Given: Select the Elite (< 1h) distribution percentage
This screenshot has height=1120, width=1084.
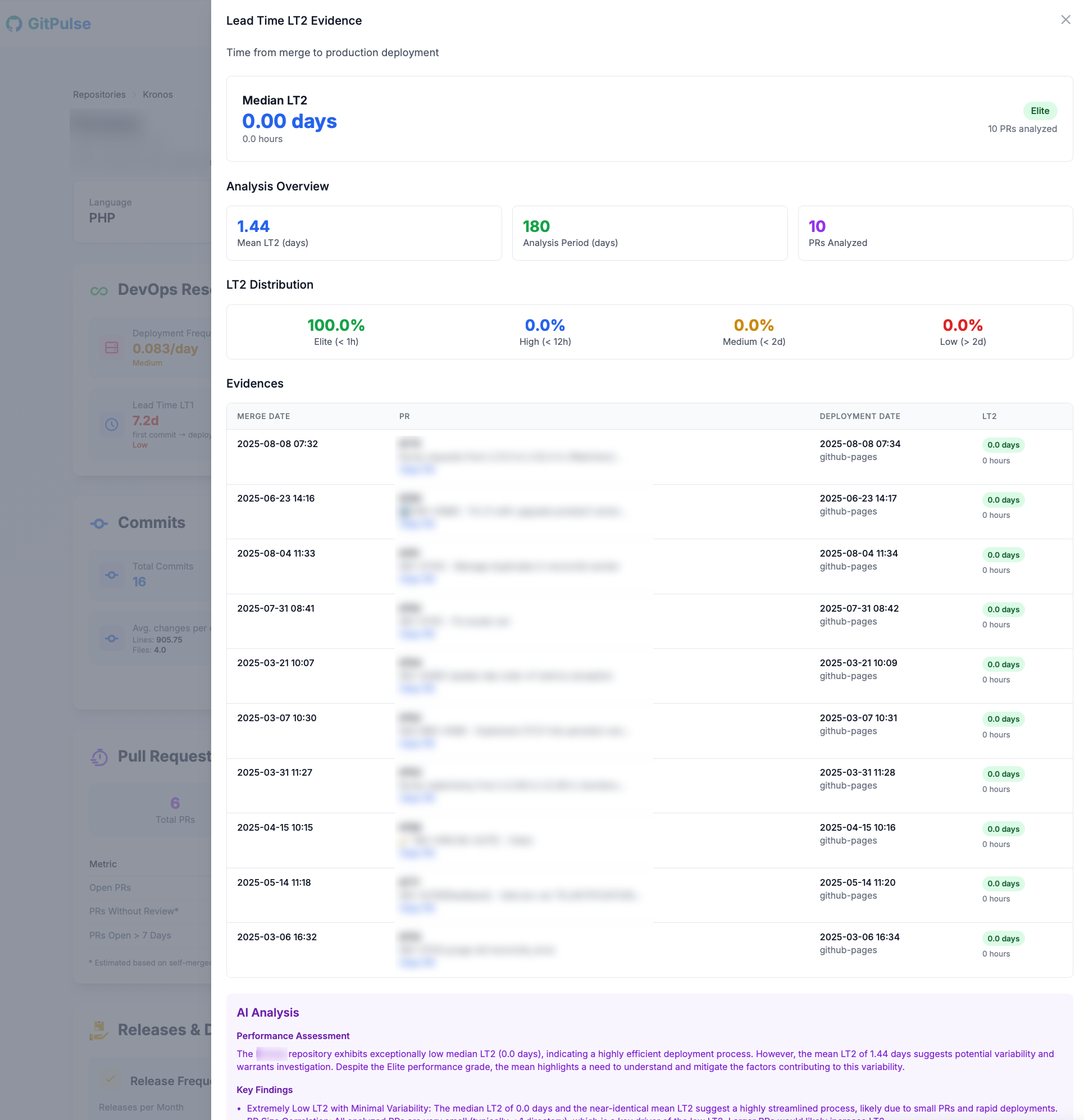Looking at the screenshot, I should tap(336, 325).
